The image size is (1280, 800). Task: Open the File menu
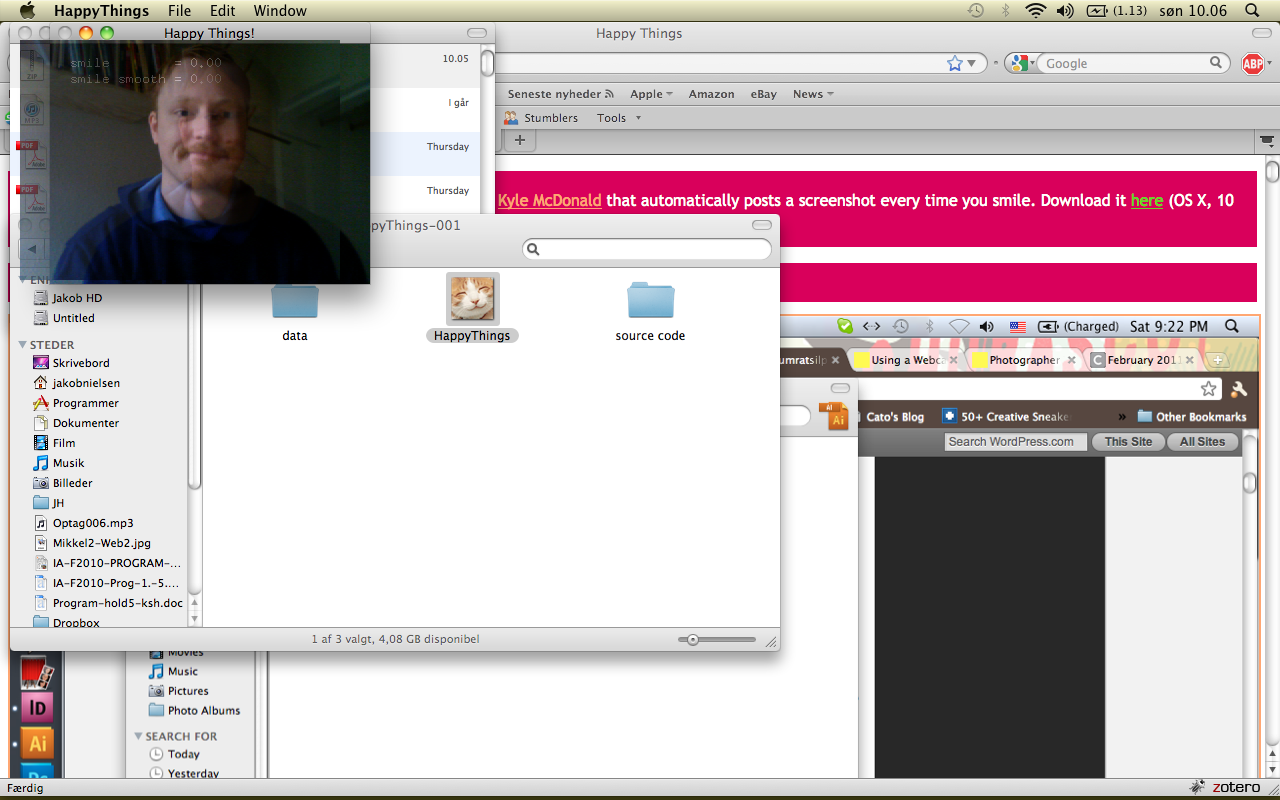coord(179,11)
